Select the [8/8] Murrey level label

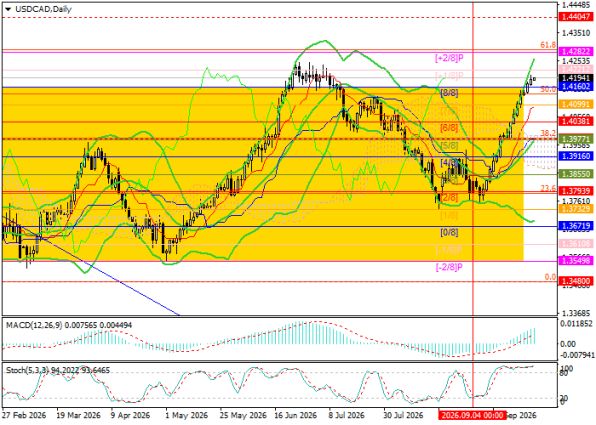click(449, 92)
